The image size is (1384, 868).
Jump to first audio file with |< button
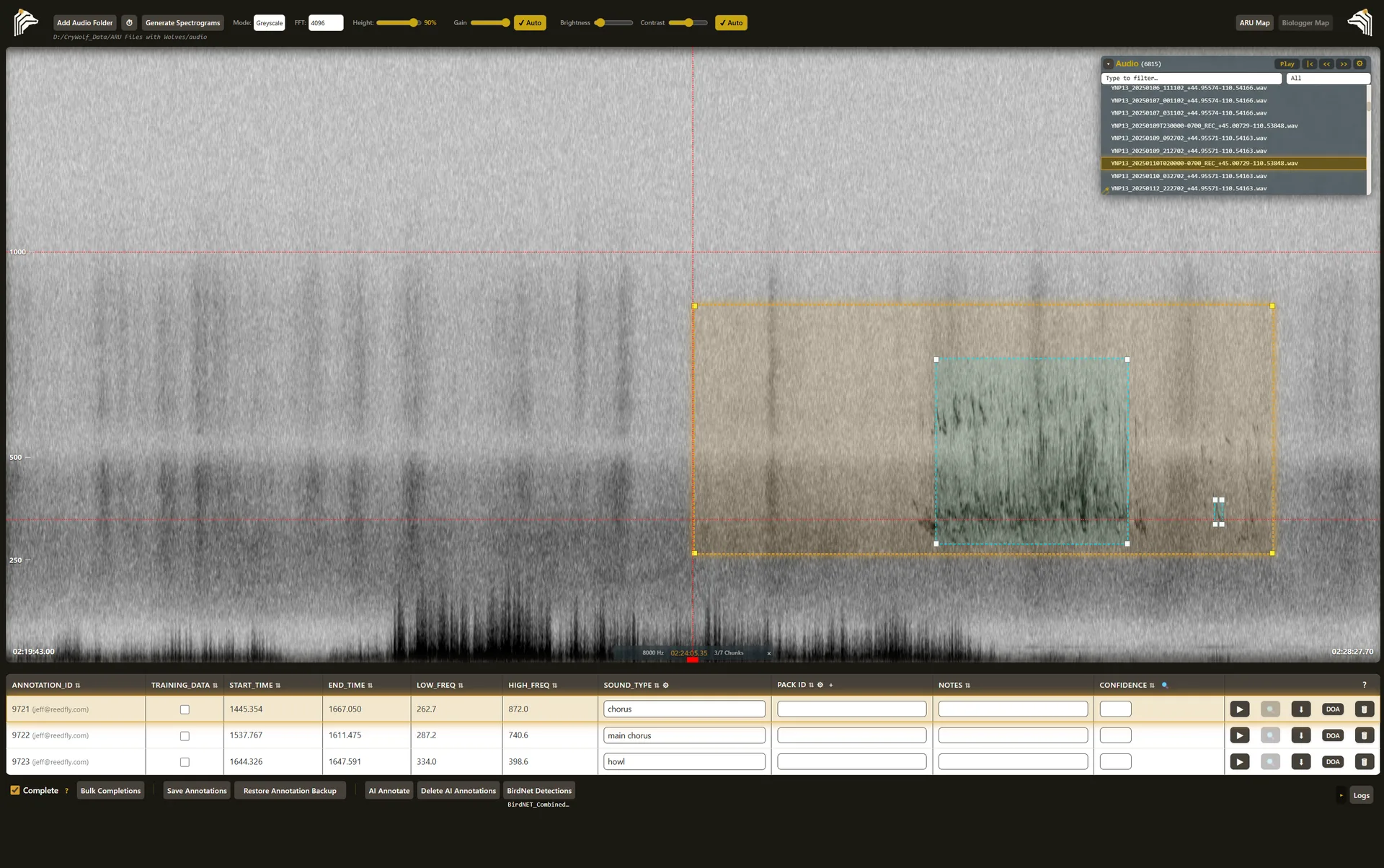[1310, 63]
